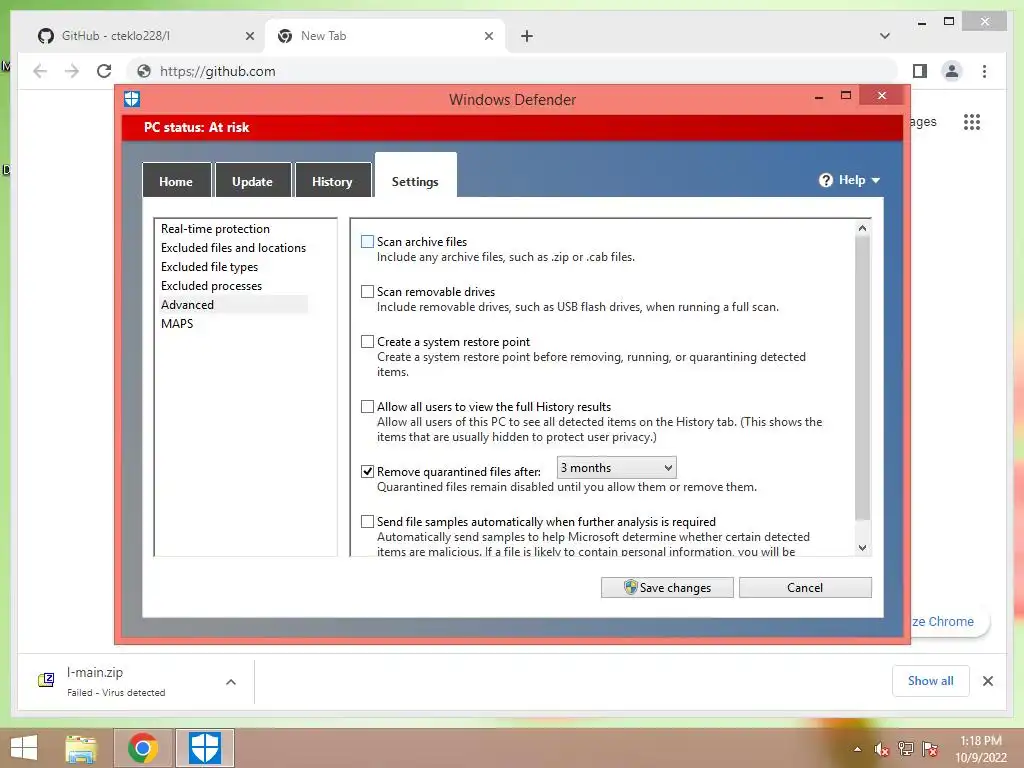The height and width of the screenshot is (768, 1024).
Task: Reload the page in Chrome
Action: click(104, 71)
